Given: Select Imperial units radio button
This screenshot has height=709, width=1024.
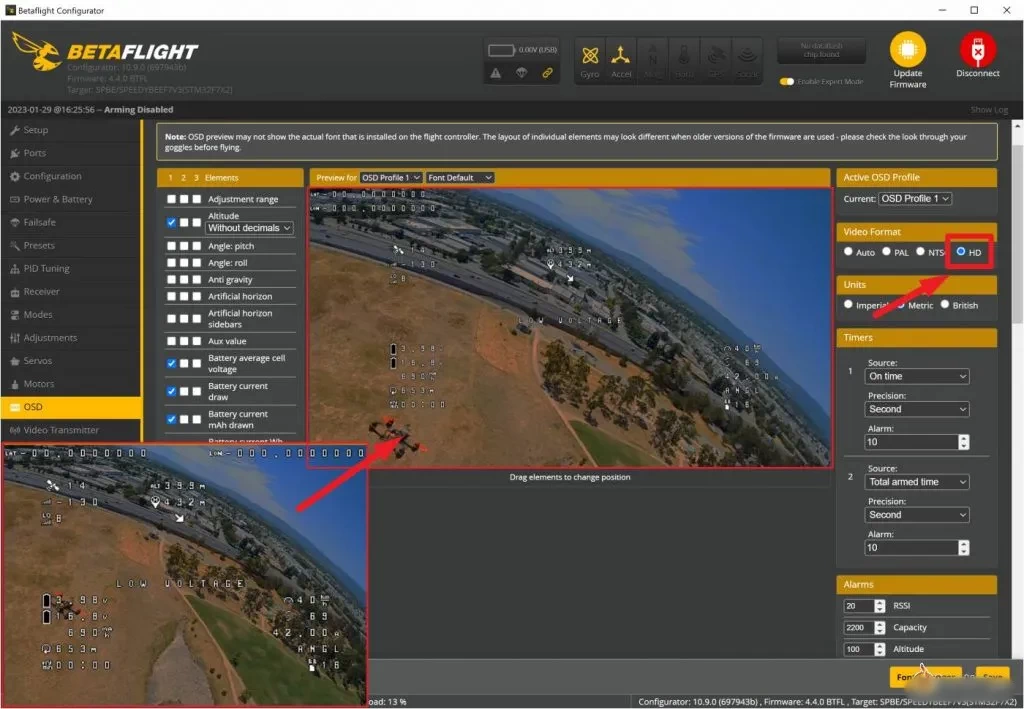Looking at the screenshot, I should pos(848,304).
